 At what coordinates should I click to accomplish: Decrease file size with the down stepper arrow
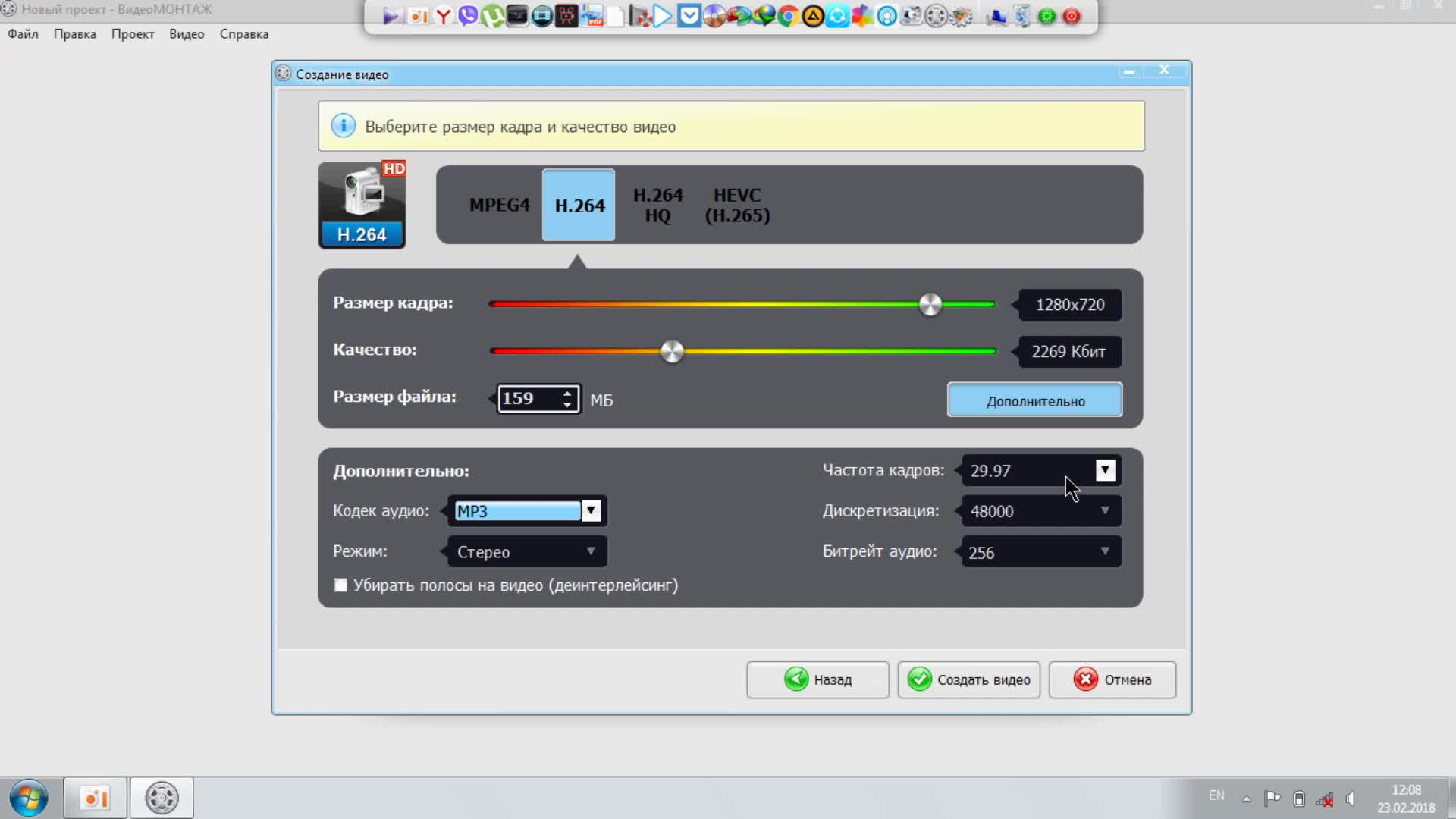tap(567, 405)
